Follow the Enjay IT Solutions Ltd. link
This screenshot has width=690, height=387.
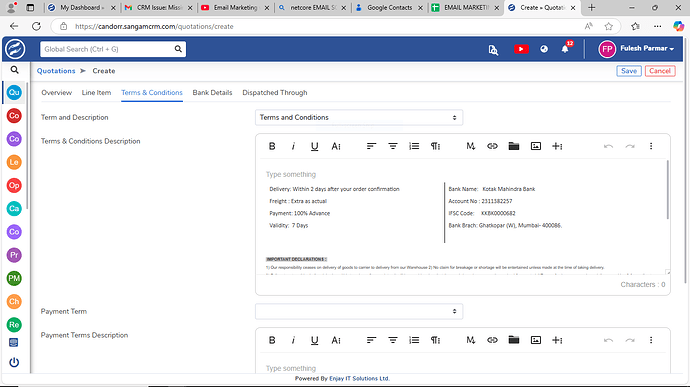(359, 379)
